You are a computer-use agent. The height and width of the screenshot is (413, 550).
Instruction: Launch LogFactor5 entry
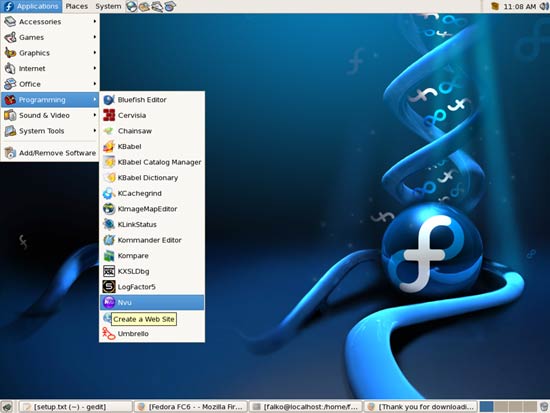click(x=152, y=287)
